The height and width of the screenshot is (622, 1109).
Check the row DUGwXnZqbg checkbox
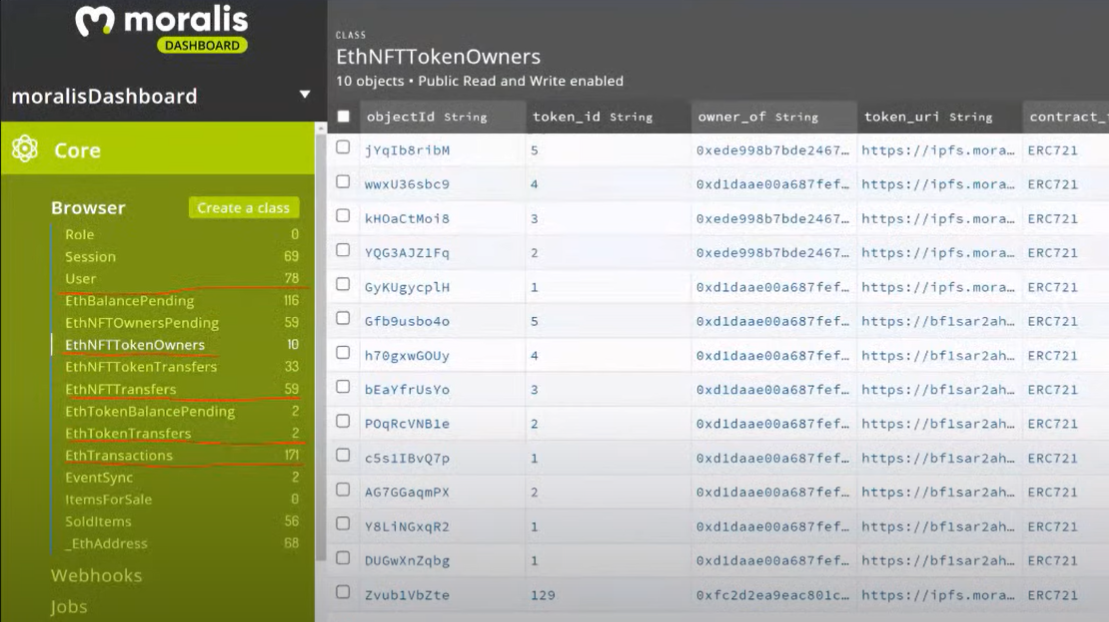coord(343,558)
